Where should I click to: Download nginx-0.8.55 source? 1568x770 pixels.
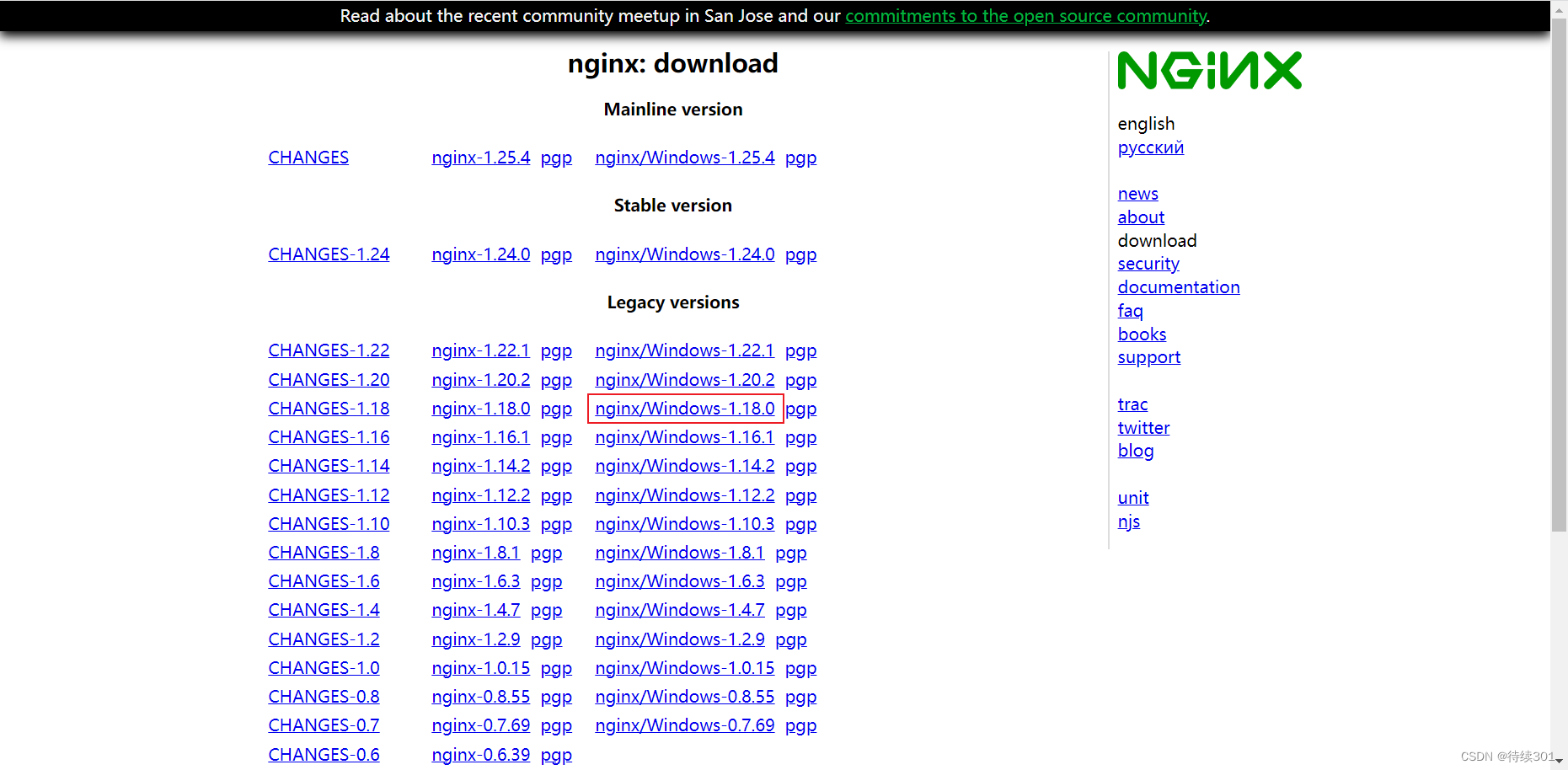[x=481, y=697]
